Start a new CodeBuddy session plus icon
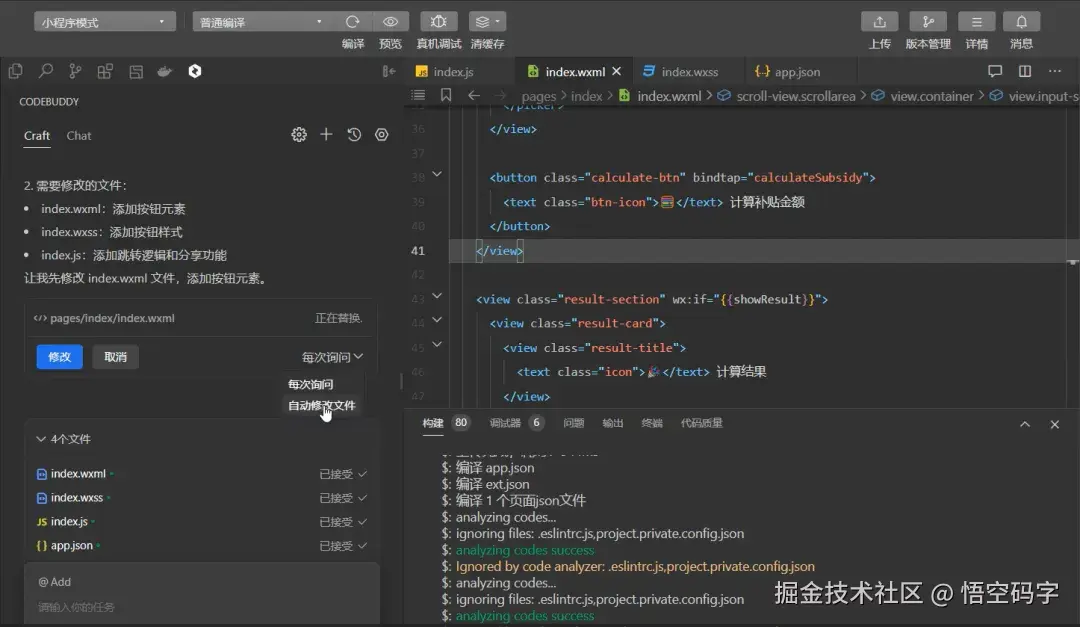This screenshot has width=1080, height=627. point(326,134)
